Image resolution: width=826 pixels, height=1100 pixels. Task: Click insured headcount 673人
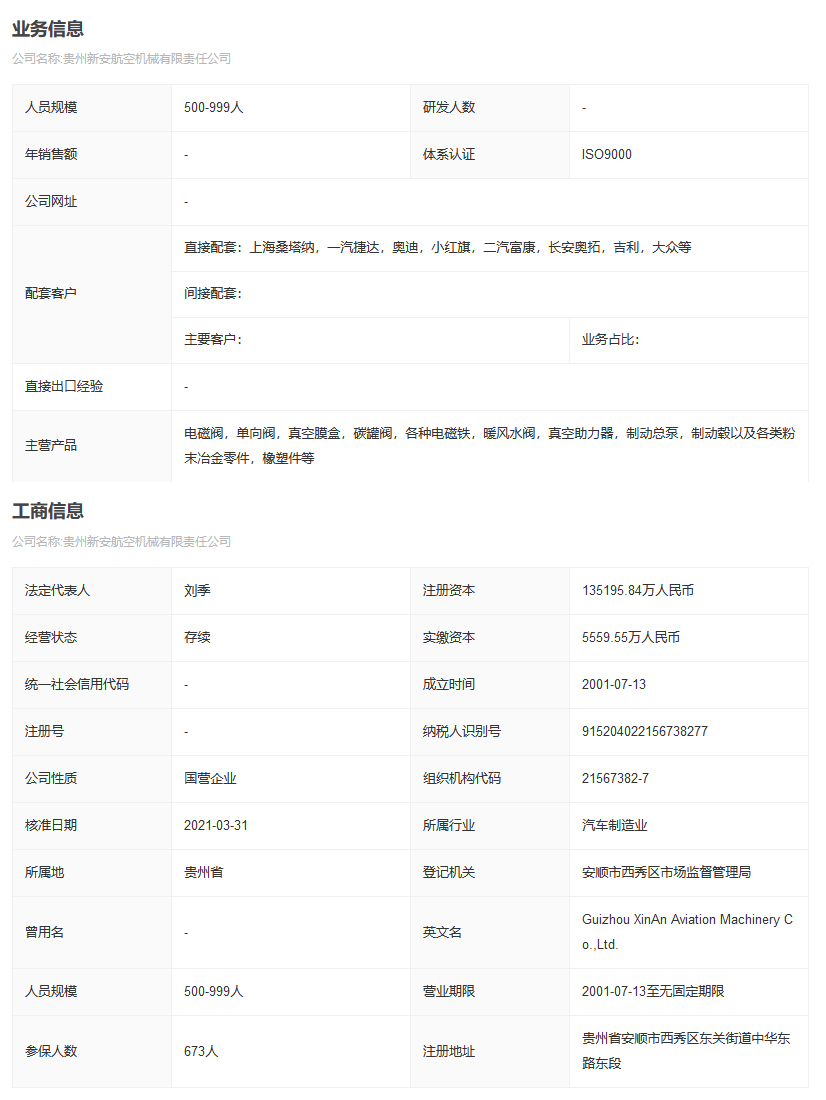(201, 1052)
